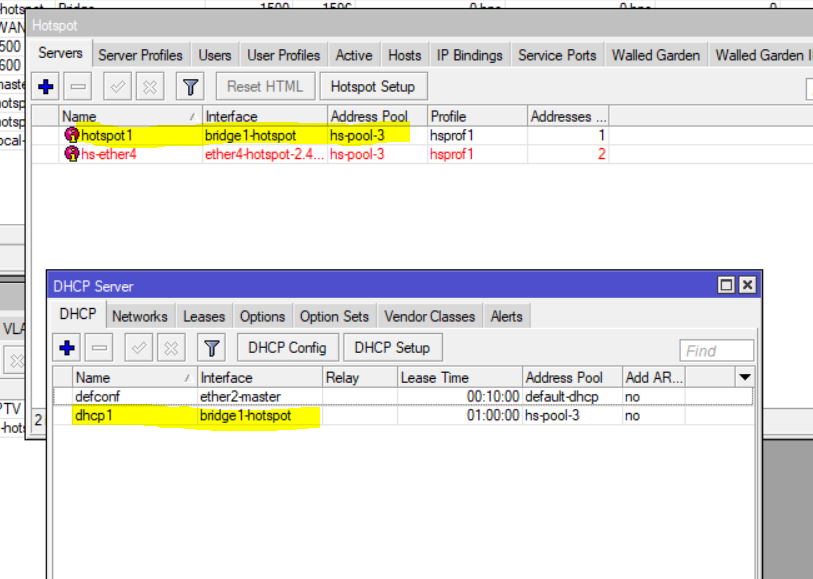This screenshot has width=813, height=579.
Task: Add a new hotspot server with plus icon
Action: (46, 87)
